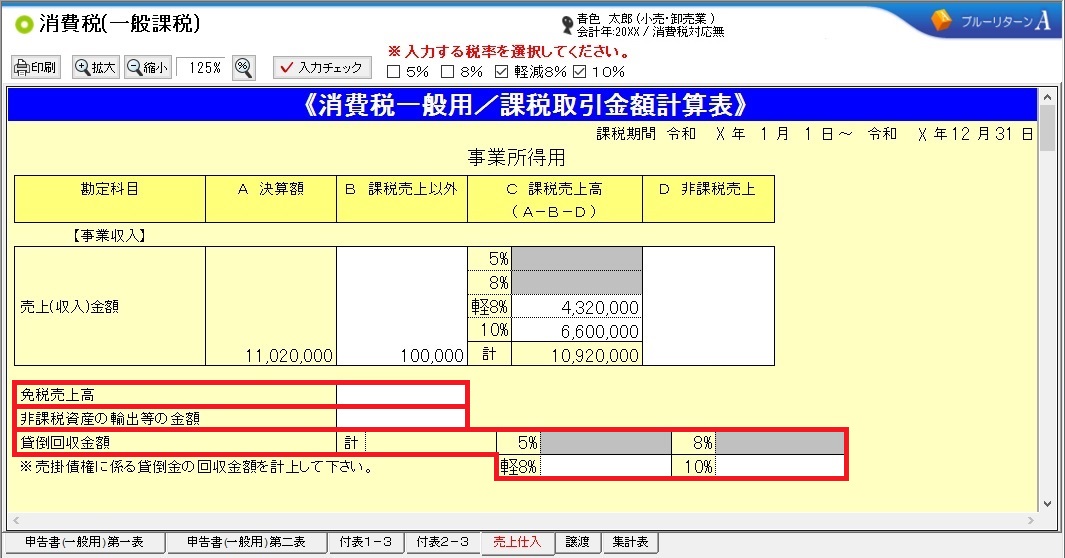Select the 売上仕入 tab
Image resolution: width=1065 pixels, height=558 pixels.
(x=517, y=542)
